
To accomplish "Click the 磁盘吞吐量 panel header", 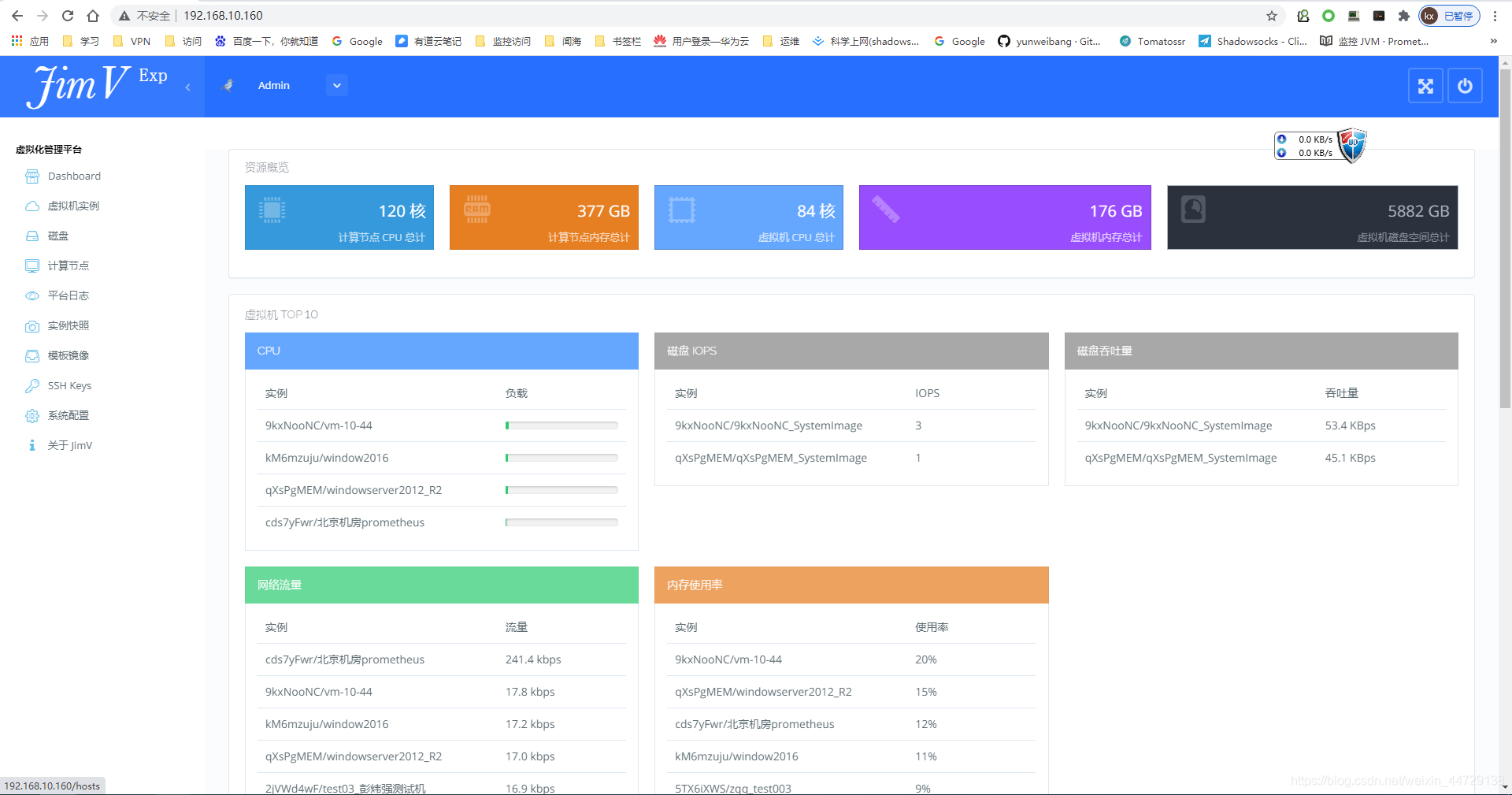I will (1262, 351).
